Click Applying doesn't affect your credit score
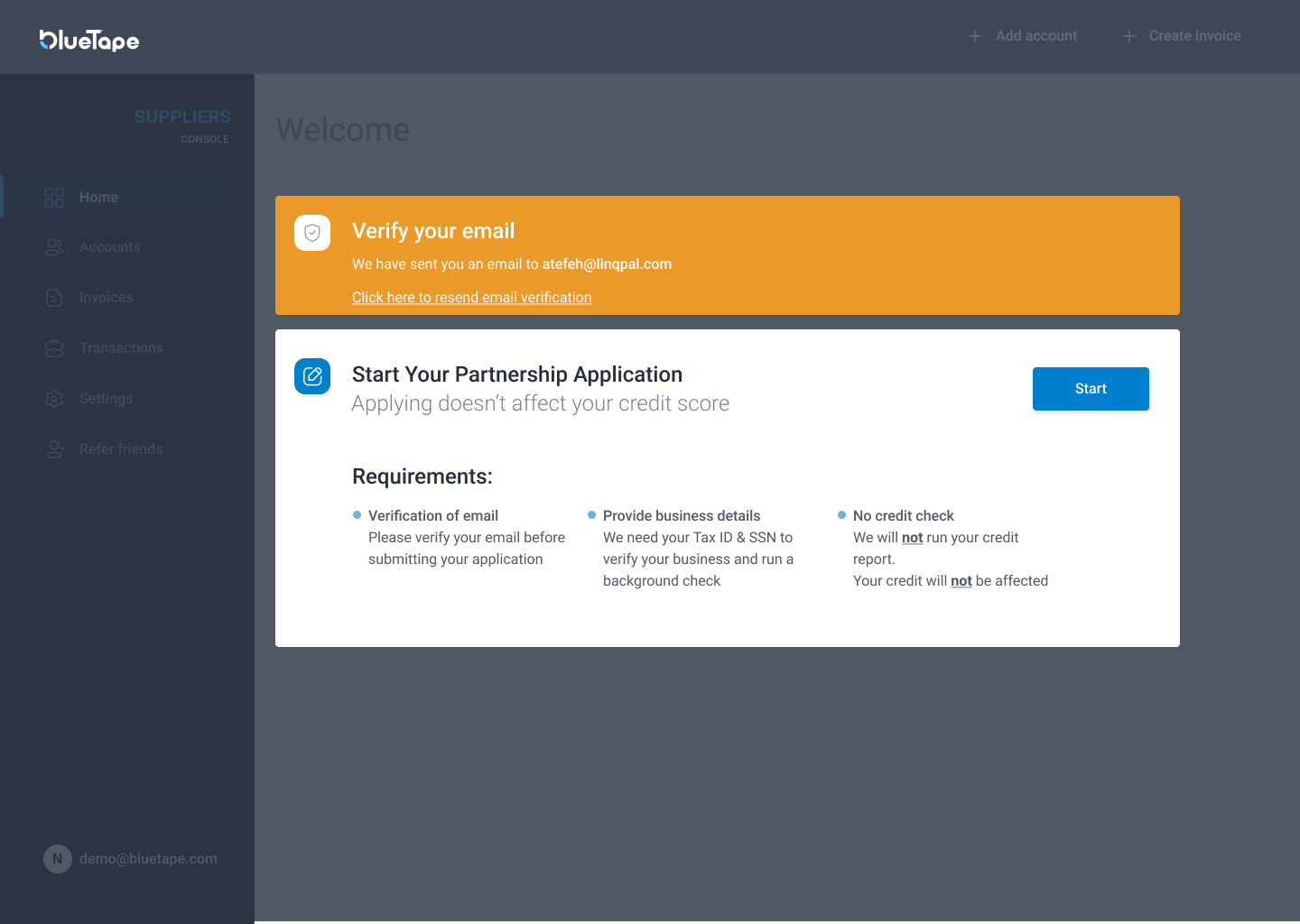This screenshot has width=1300, height=924. 541,403
